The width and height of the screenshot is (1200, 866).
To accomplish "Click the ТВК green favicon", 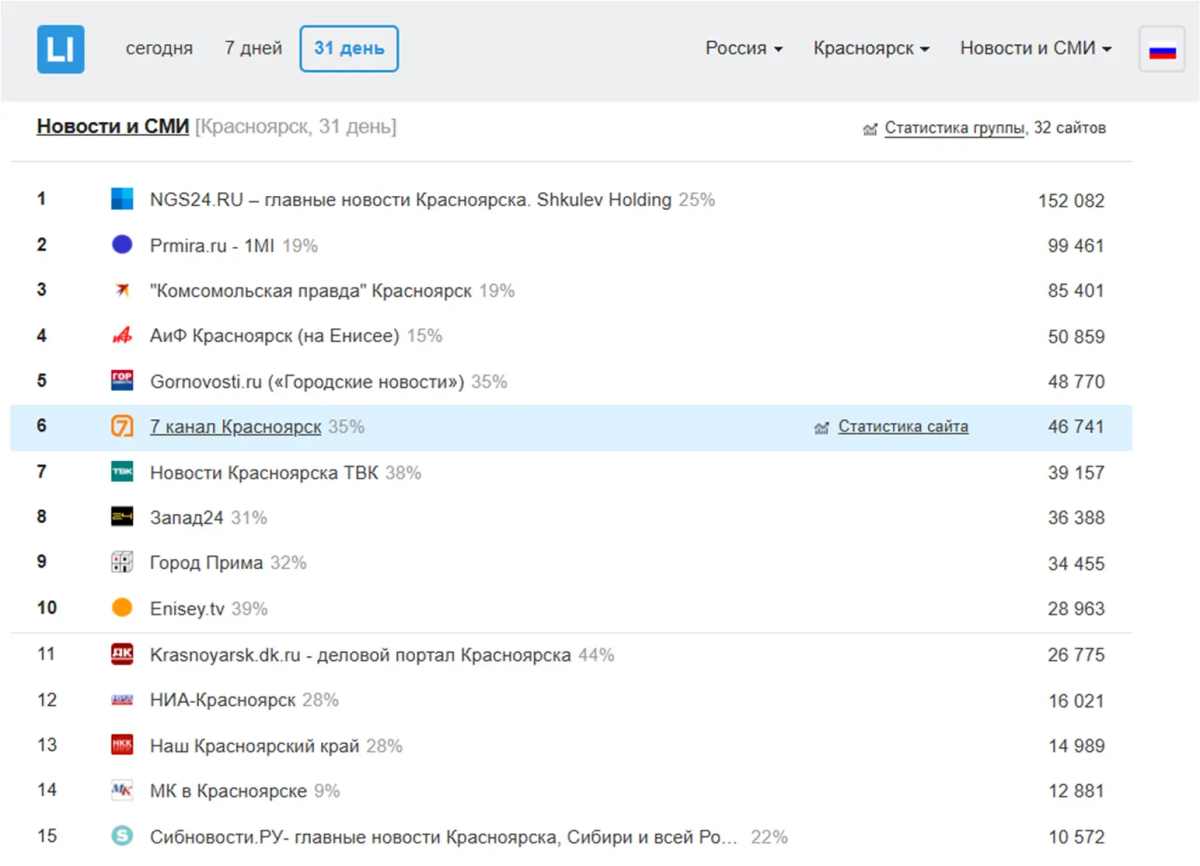I will point(122,472).
